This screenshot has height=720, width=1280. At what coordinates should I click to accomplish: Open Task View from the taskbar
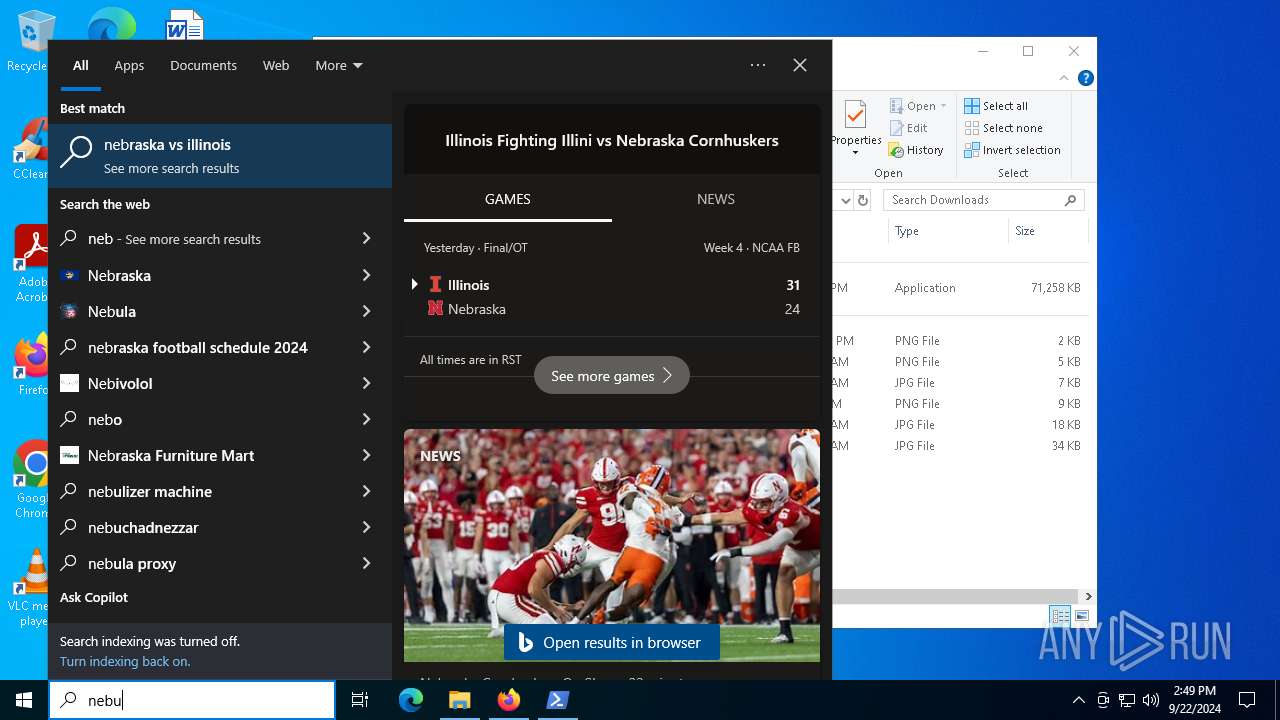pos(360,700)
